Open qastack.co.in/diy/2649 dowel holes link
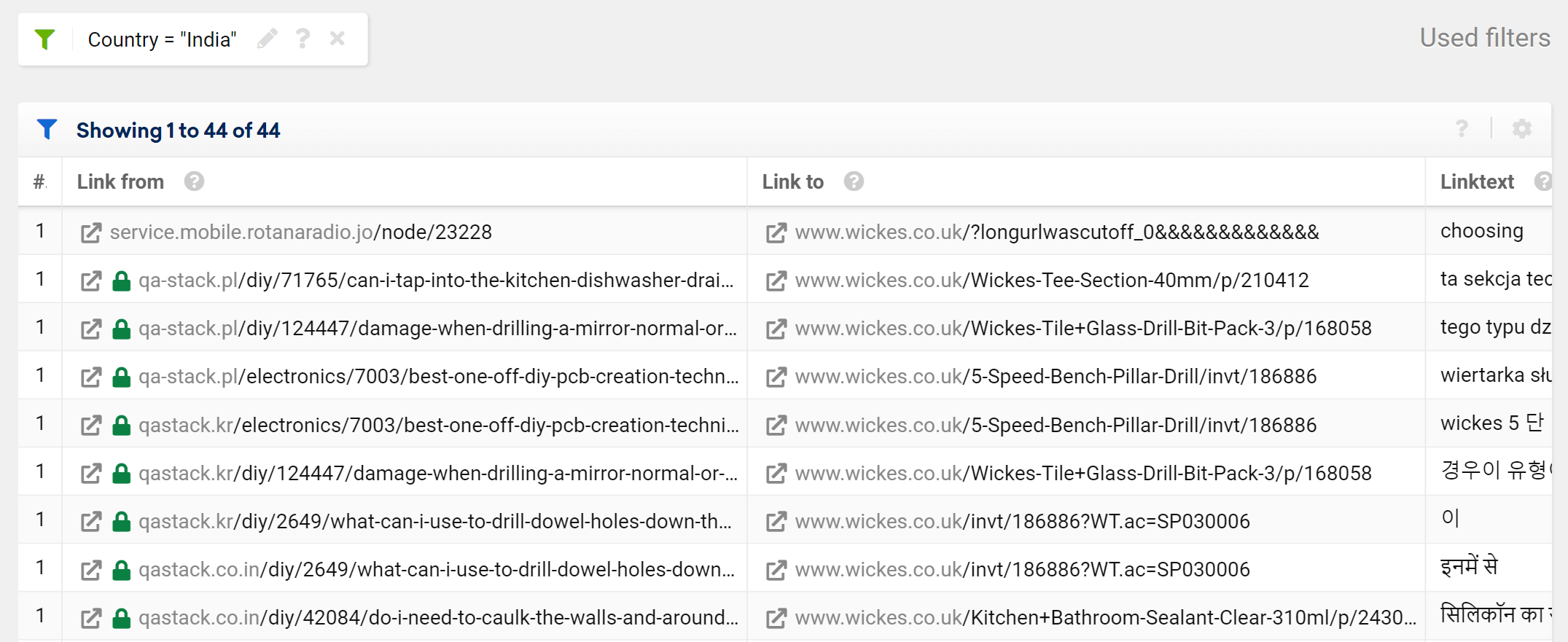Viewport: 1568px width, 642px height. pyautogui.click(x=437, y=569)
